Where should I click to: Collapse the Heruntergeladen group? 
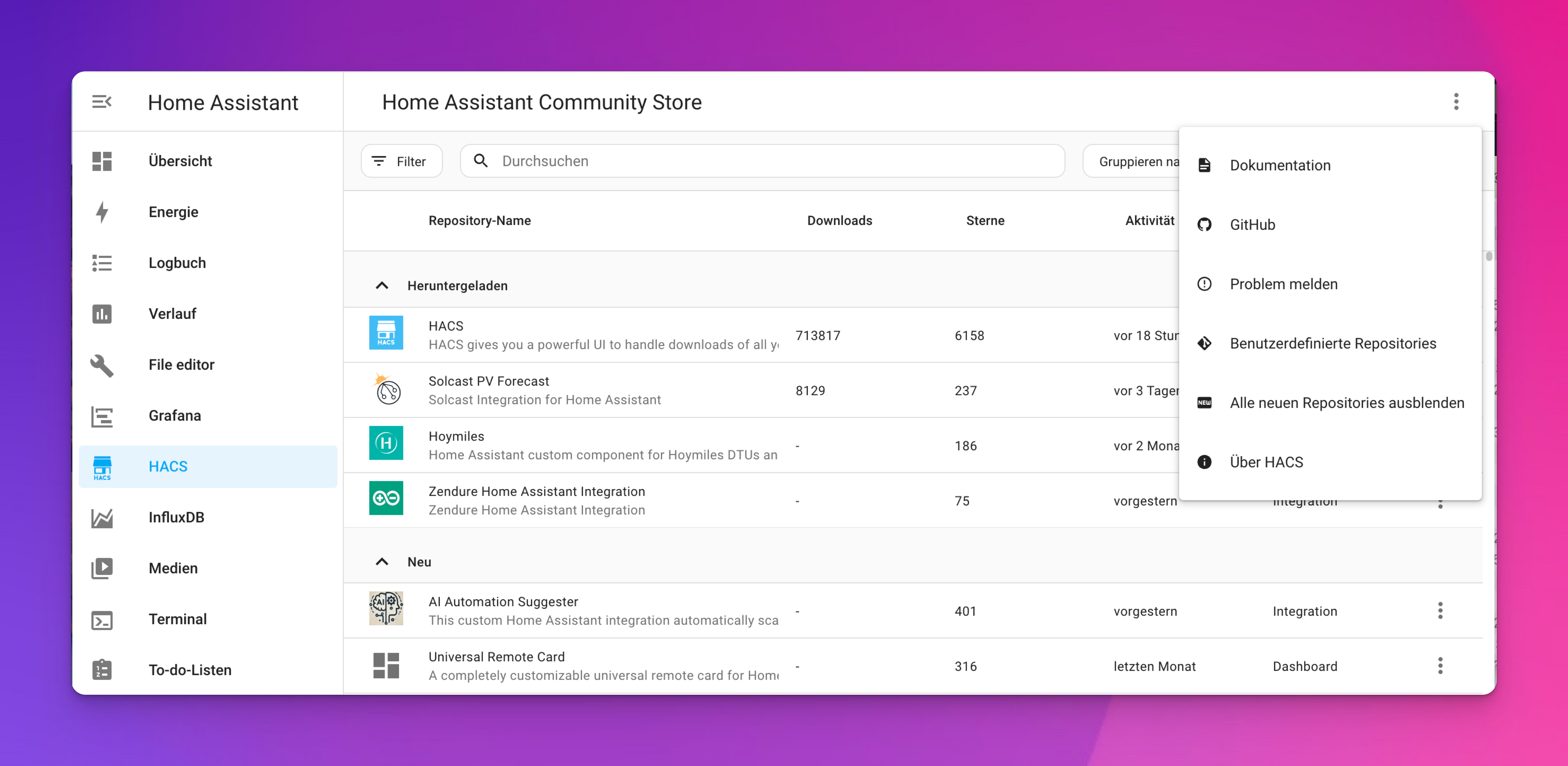point(382,285)
